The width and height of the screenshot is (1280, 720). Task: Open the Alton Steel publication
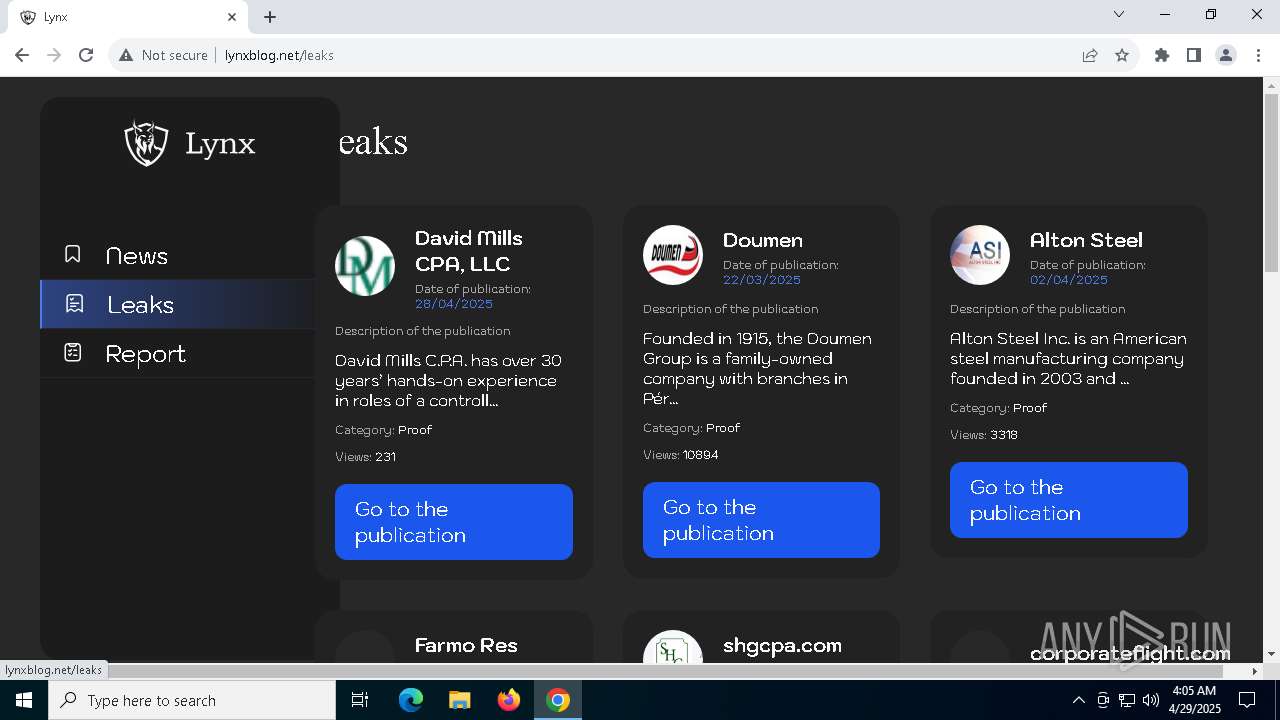tap(1068, 500)
